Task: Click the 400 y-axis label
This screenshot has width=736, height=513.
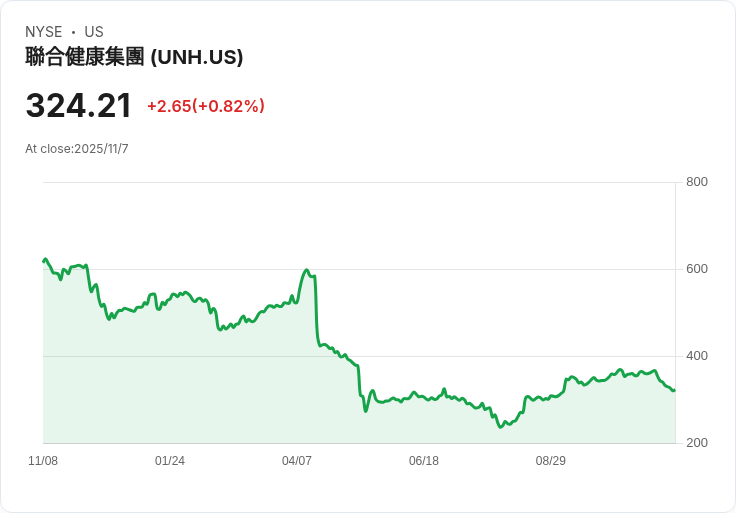Action: coord(697,356)
